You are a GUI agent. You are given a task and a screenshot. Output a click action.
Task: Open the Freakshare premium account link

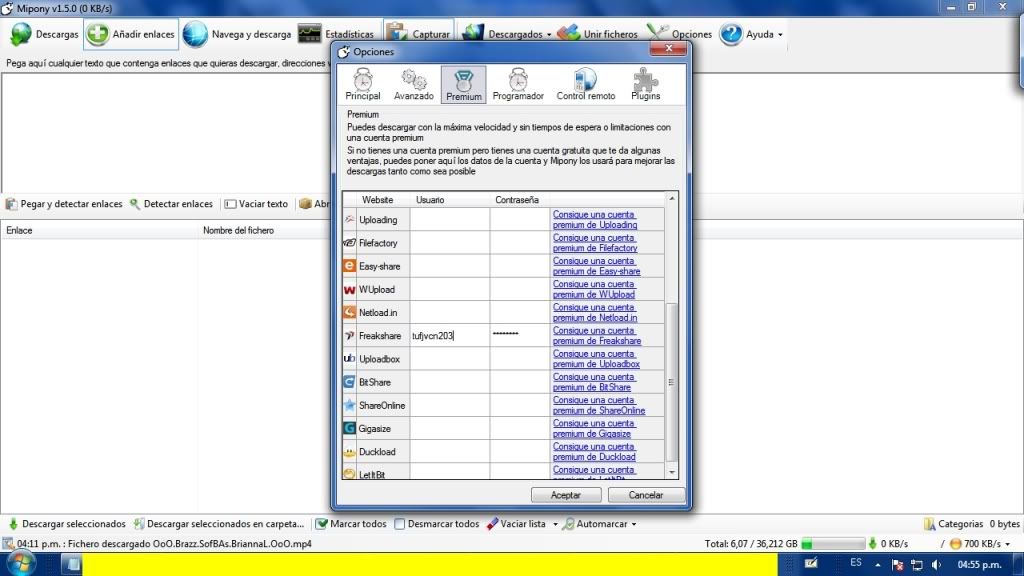[597, 336]
